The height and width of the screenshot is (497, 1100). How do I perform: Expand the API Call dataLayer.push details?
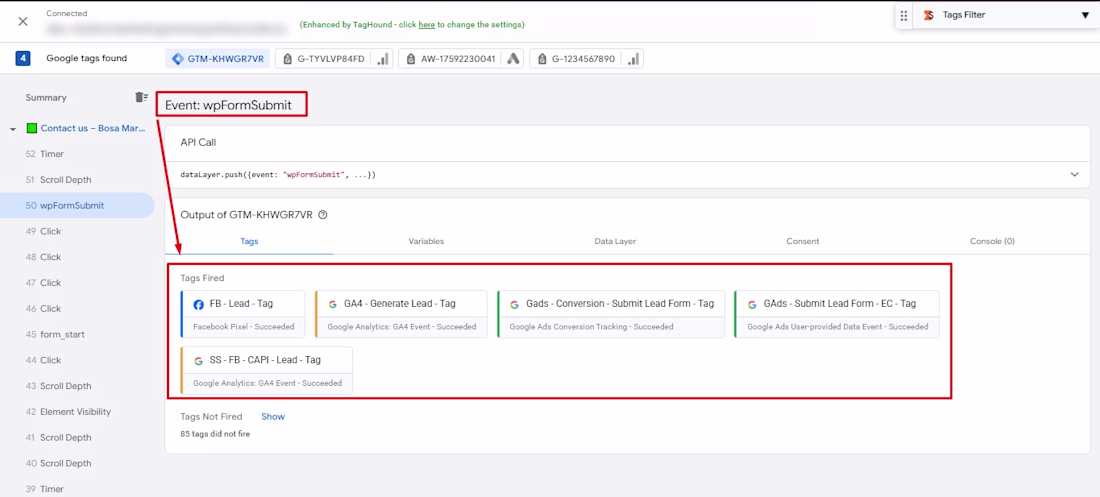pyautogui.click(x=1074, y=175)
